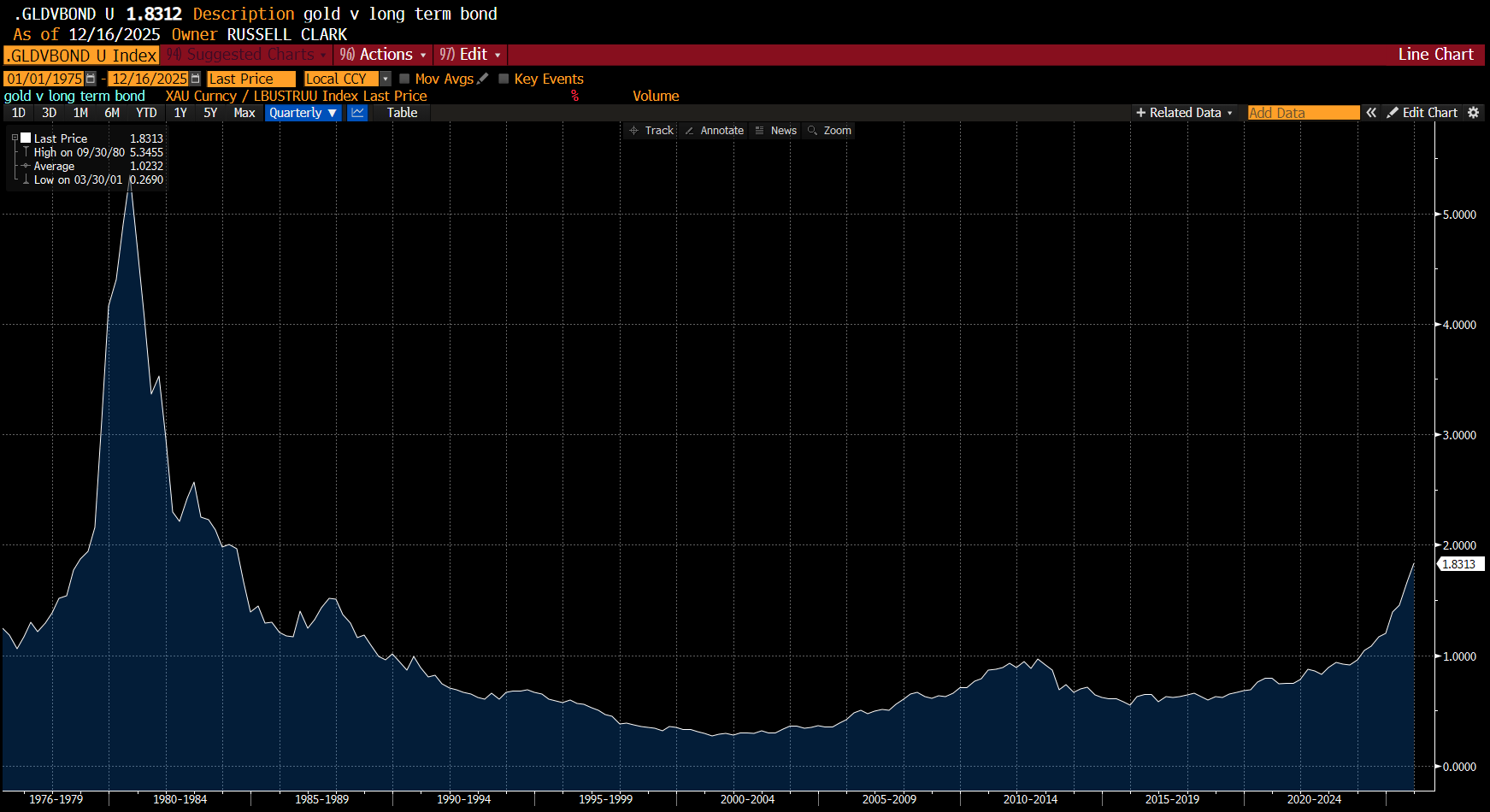
Task: Click the white Last Price color swatch
Action: point(26,138)
